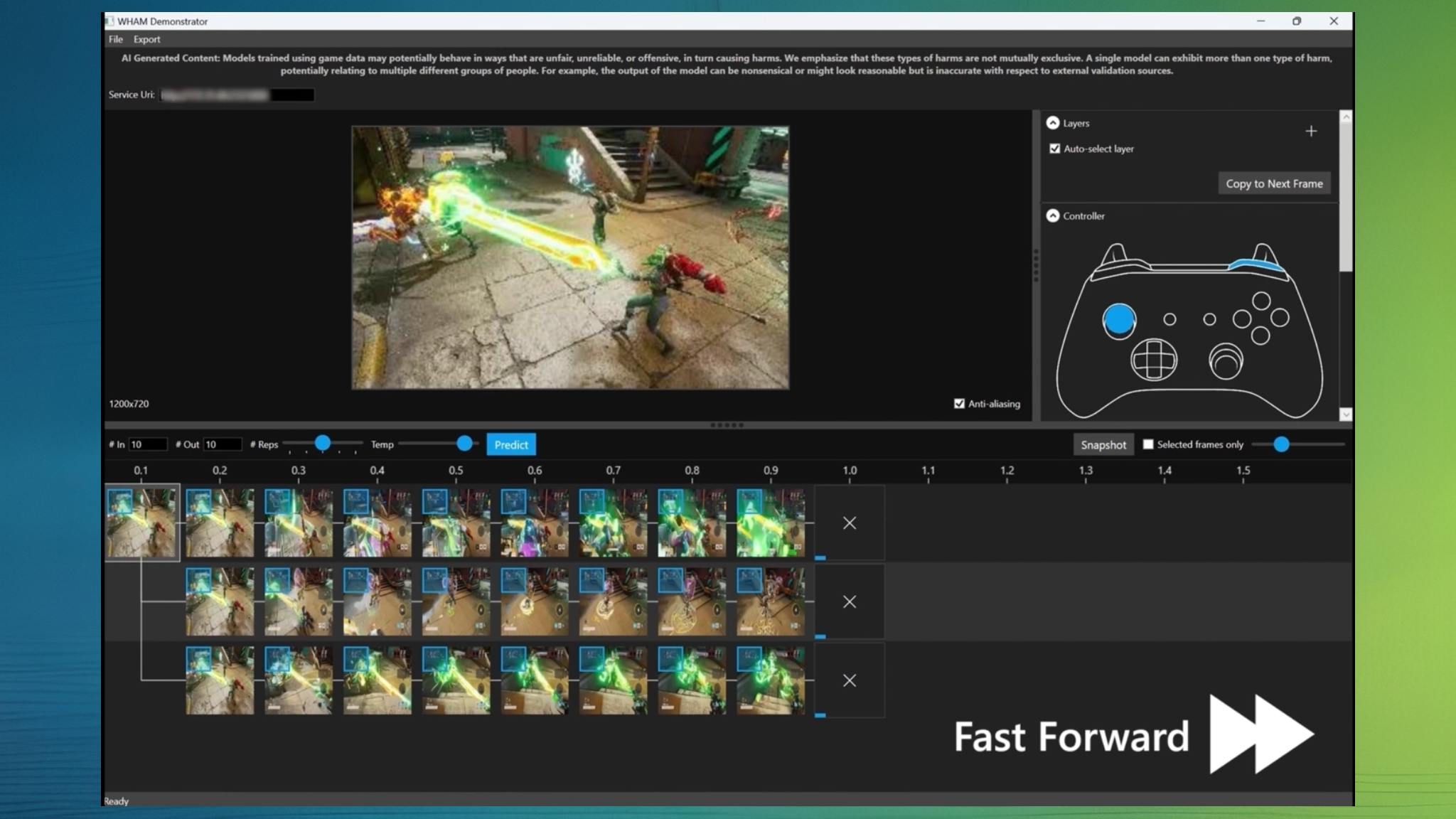
Task: Click the Service Uri text field
Action: tap(237, 95)
